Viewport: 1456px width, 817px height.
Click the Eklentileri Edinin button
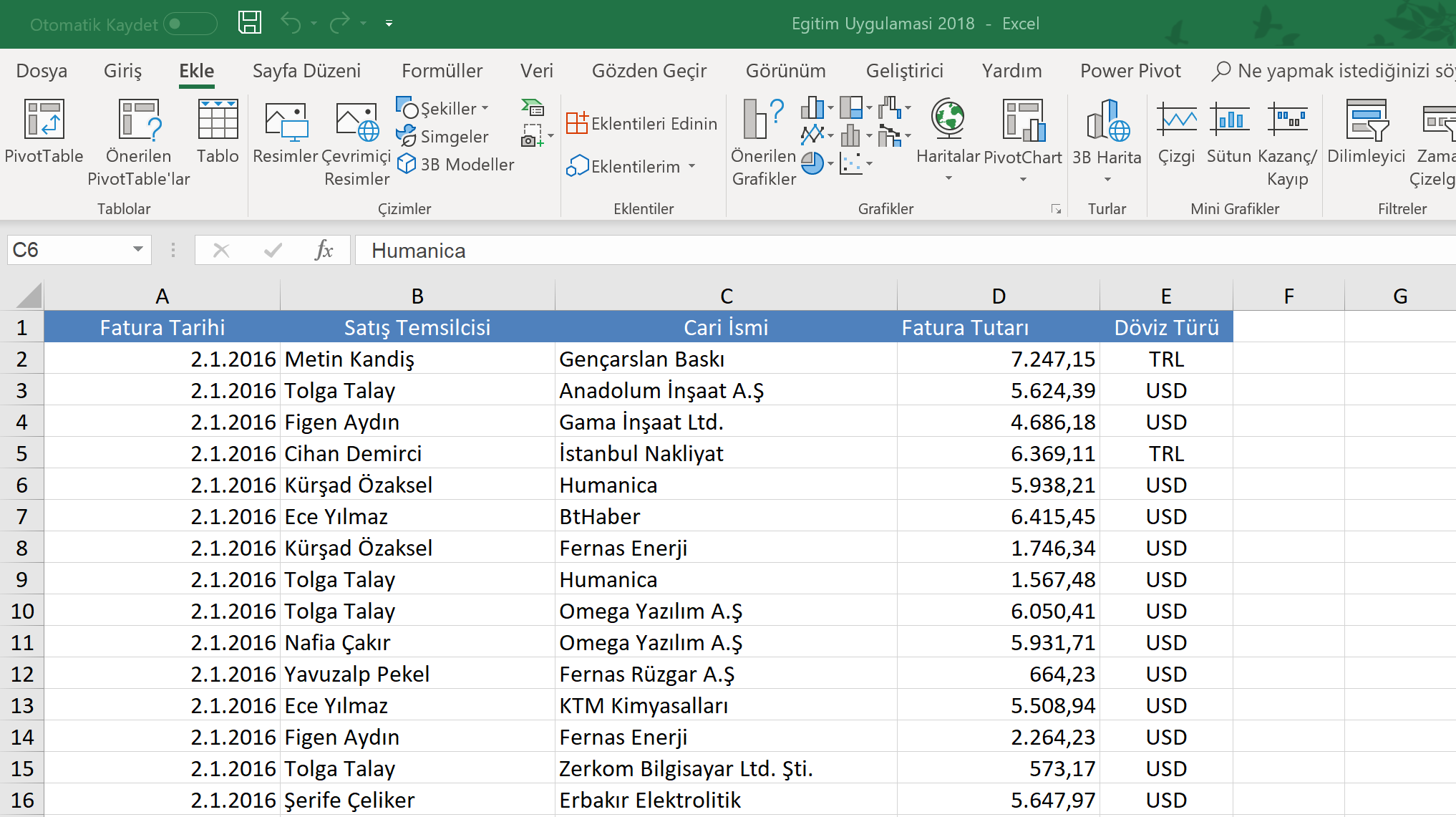point(642,123)
